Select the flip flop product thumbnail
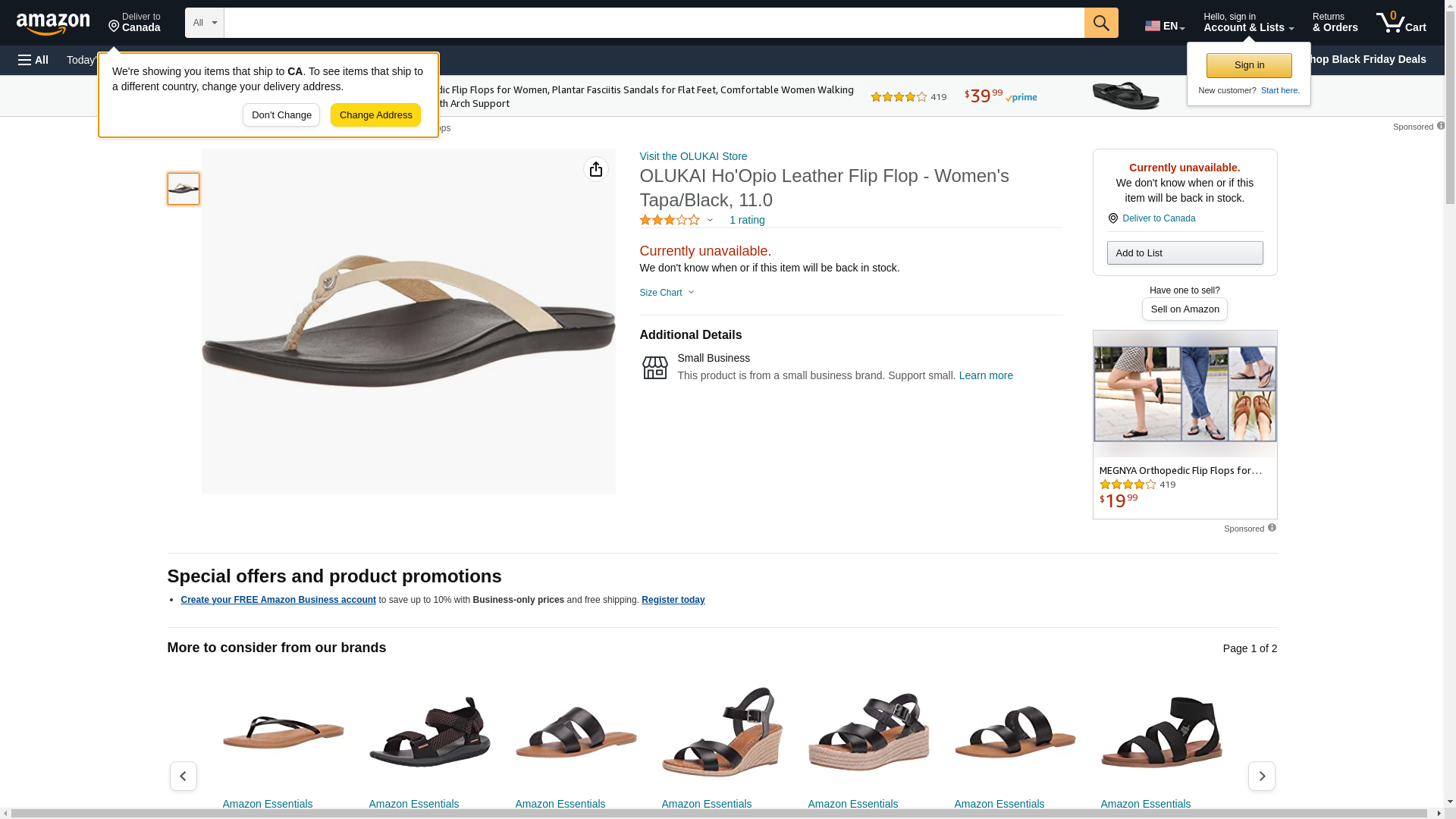The width and height of the screenshot is (1456, 819). (184, 189)
